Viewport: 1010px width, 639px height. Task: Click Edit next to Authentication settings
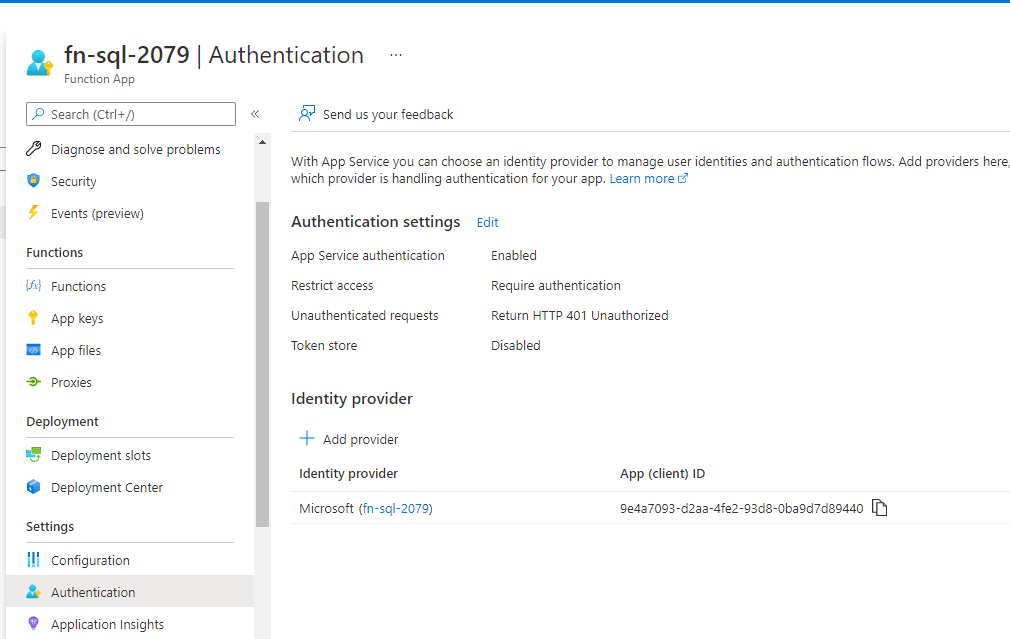pos(487,223)
